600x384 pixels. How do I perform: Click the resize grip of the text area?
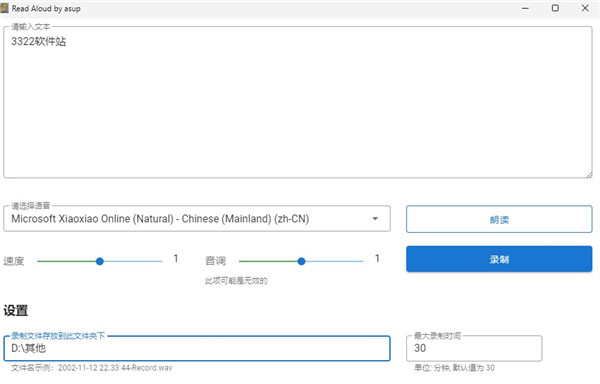[589, 175]
